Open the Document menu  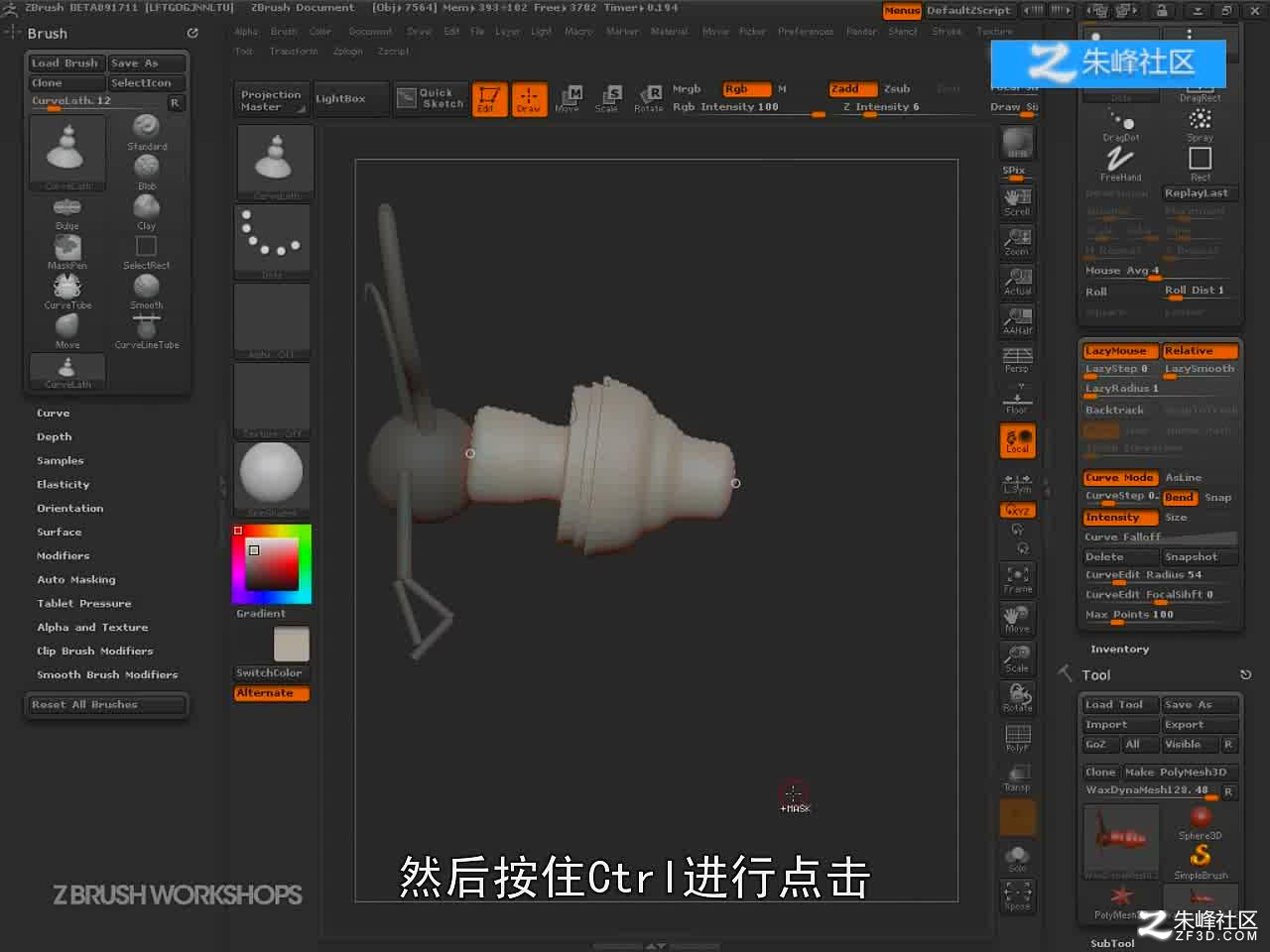pyautogui.click(x=370, y=32)
